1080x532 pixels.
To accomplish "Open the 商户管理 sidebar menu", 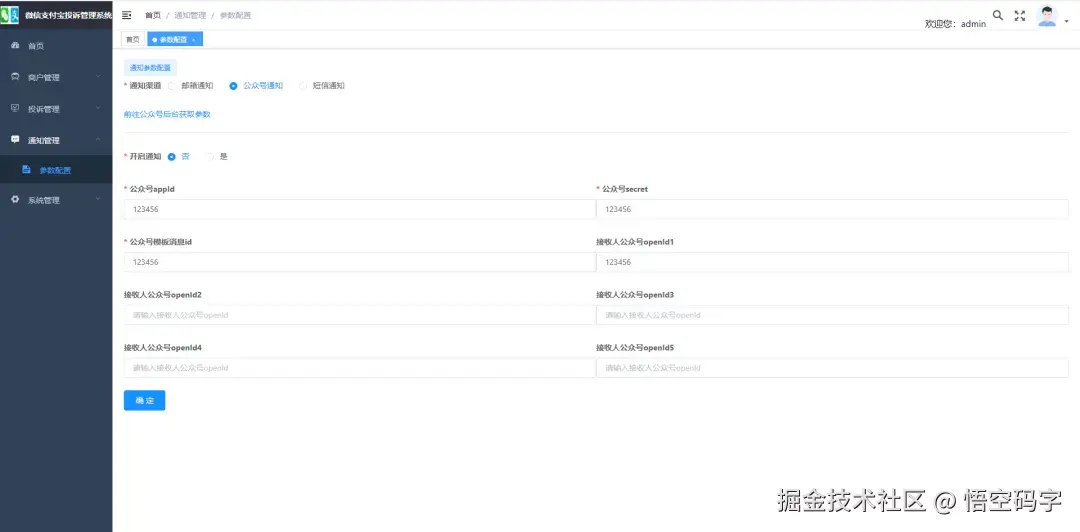I will pos(56,77).
